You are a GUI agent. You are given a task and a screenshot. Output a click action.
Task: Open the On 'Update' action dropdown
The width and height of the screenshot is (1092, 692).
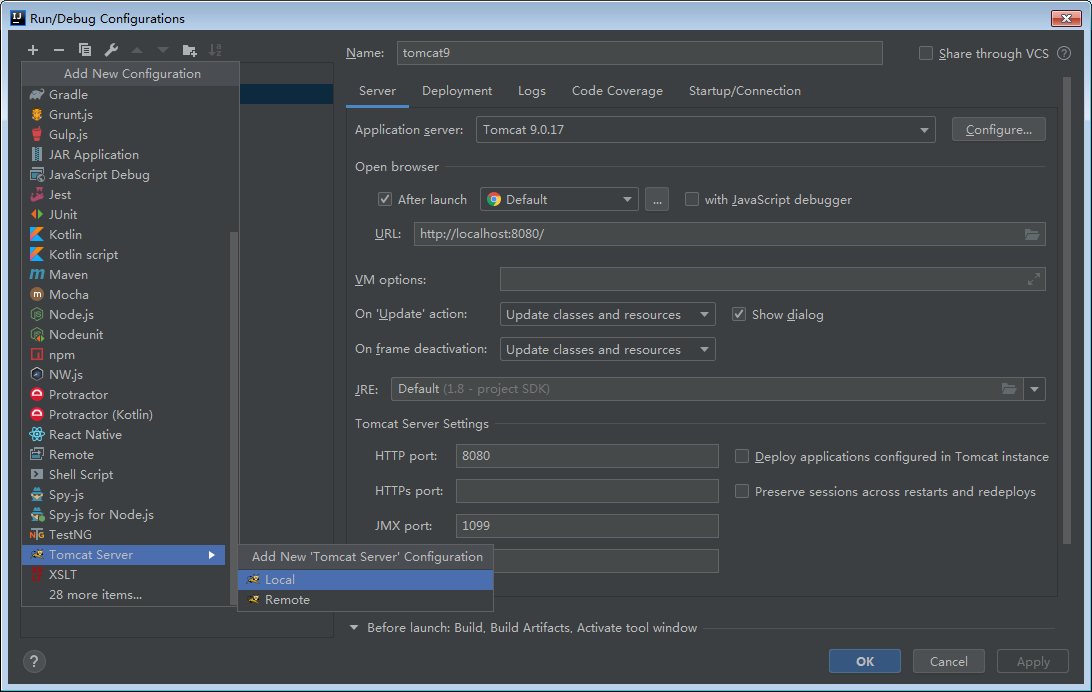[607, 315]
